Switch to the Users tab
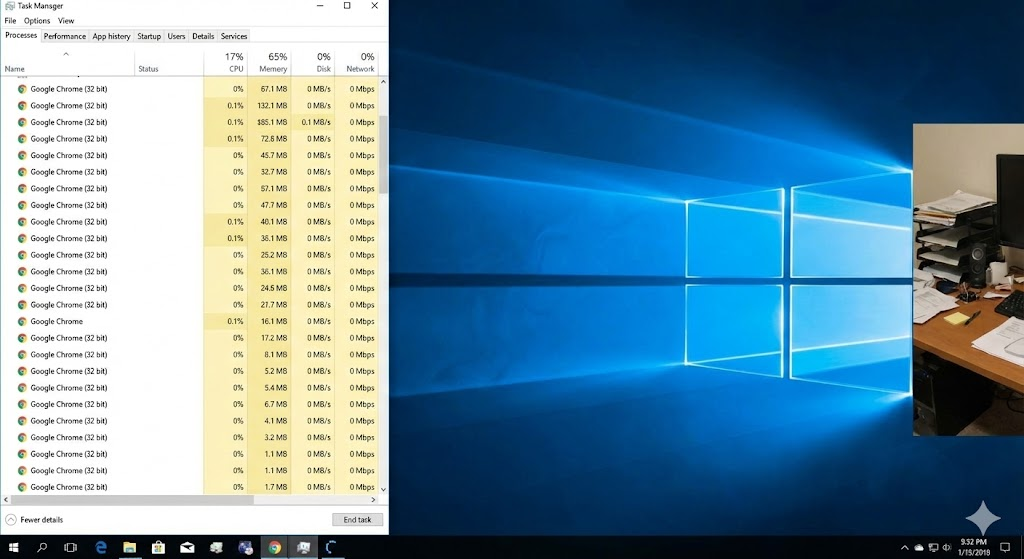Screen dimensions: 1024x559 click(176, 36)
